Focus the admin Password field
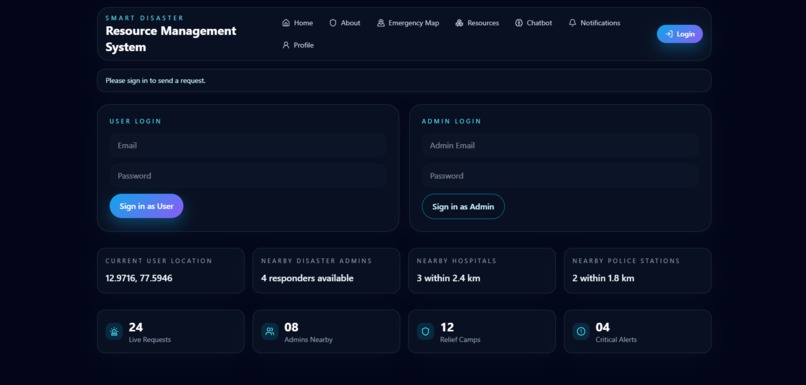 560,176
